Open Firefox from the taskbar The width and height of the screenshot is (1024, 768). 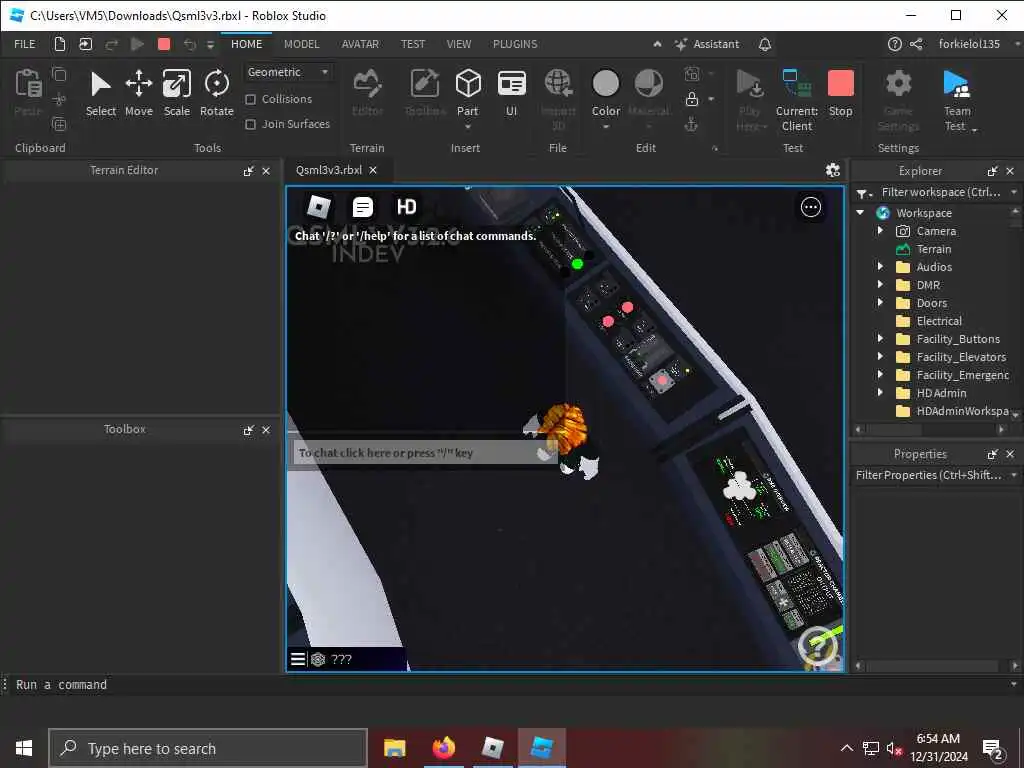tap(443, 748)
